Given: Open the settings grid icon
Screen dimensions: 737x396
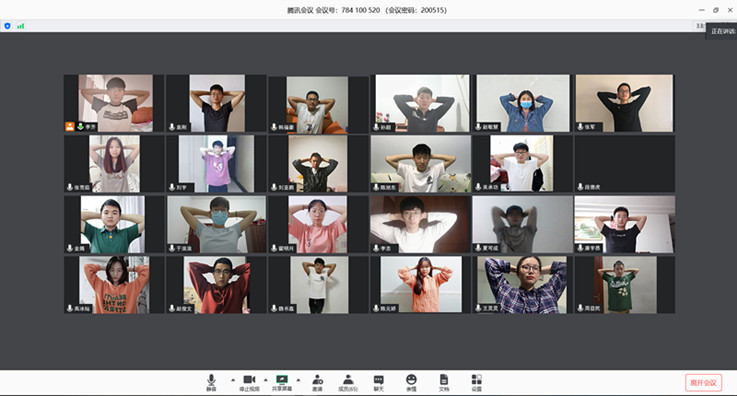Looking at the screenshot, I should [477, 382].
